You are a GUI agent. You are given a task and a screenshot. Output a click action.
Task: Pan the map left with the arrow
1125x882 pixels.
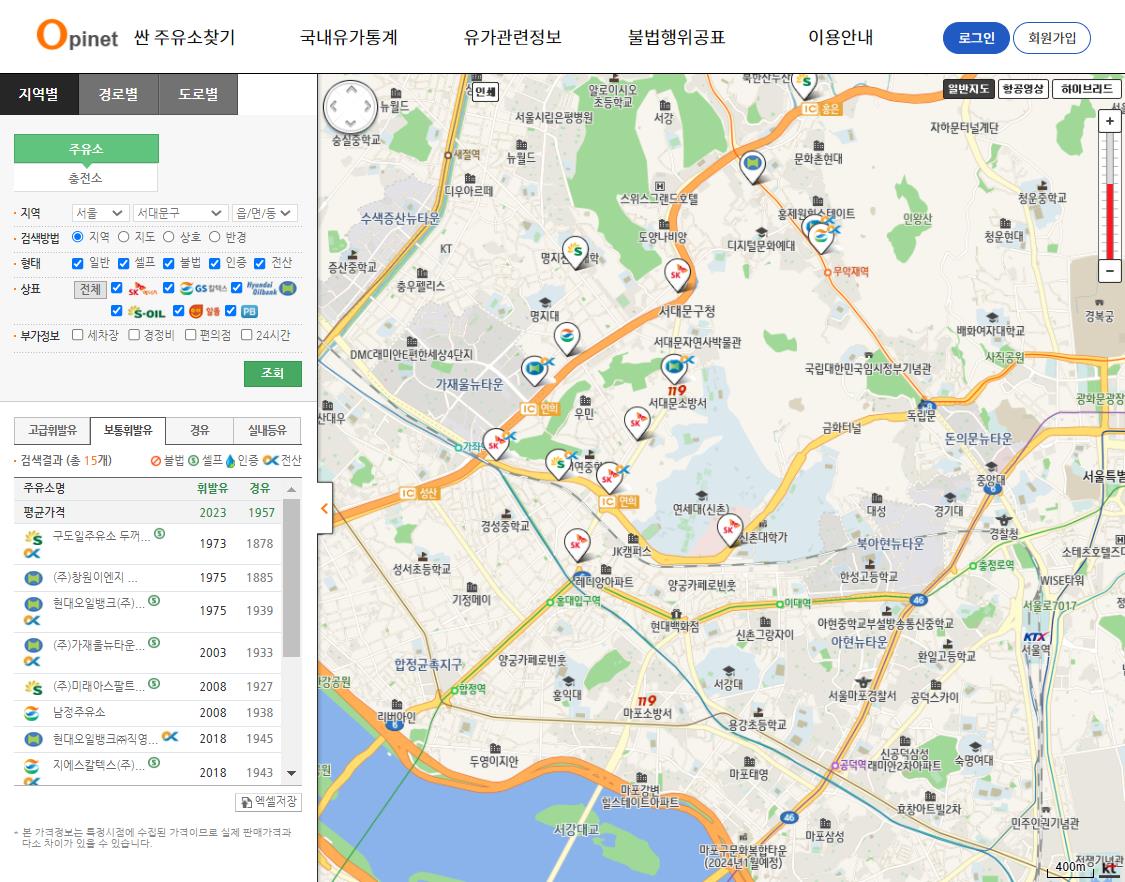point(333,107)
